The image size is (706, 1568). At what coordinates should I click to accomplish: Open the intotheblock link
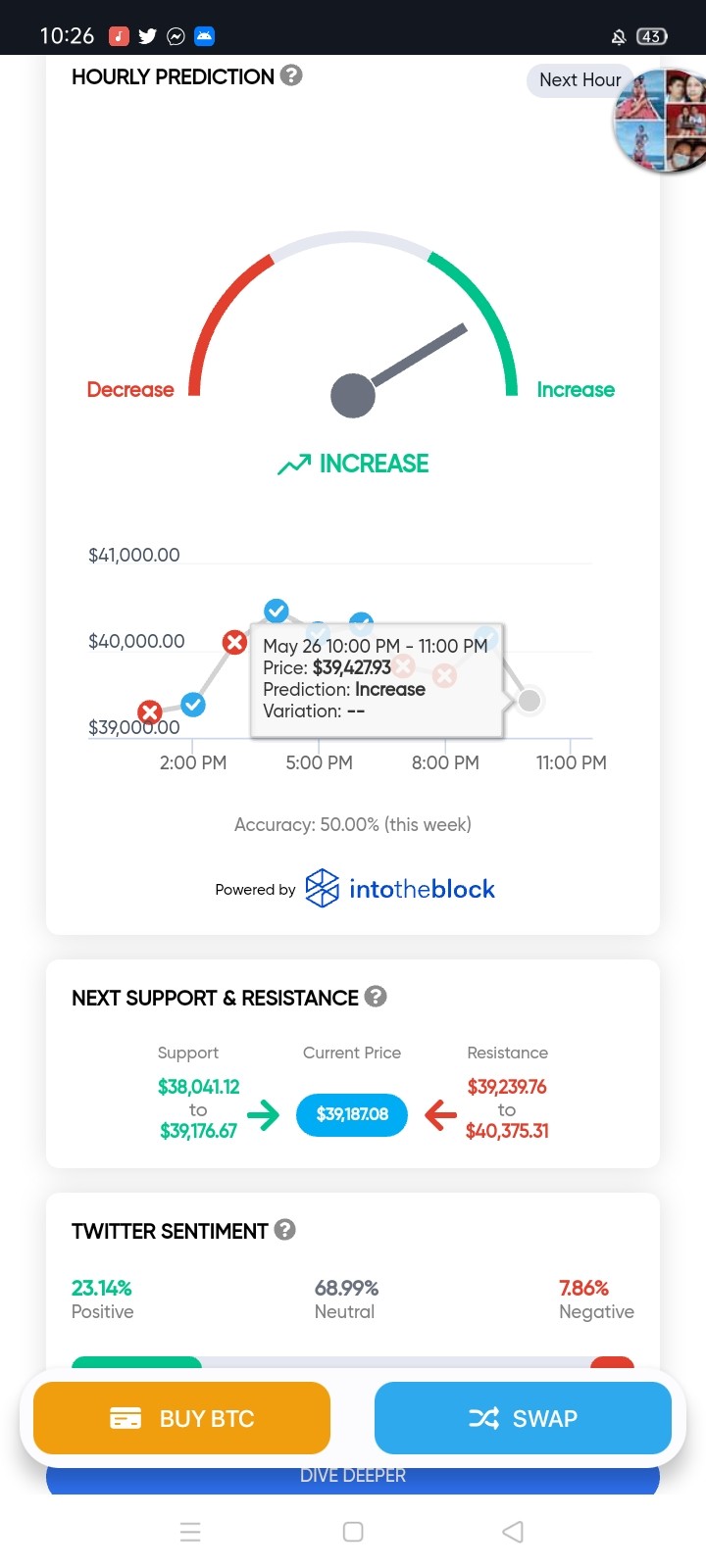point(422,889)
